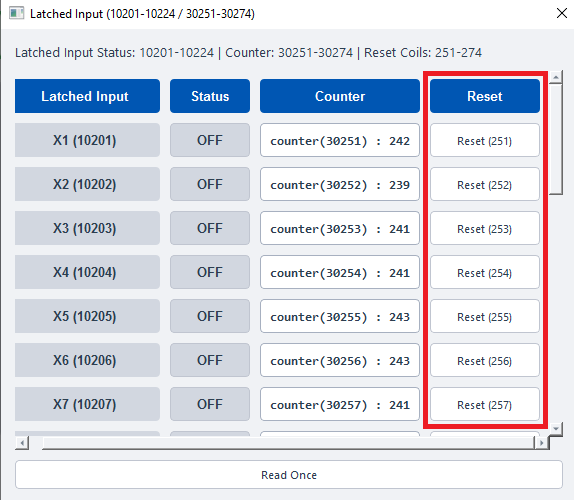Close the Latched Input window
Viewport: 574px width, 500px height.
(562, 14)
